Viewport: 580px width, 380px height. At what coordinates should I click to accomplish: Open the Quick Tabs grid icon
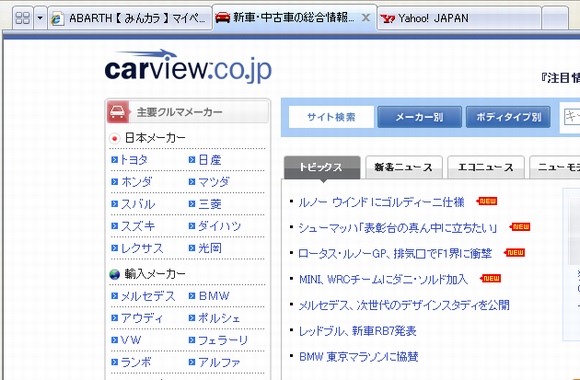point(23,18)
